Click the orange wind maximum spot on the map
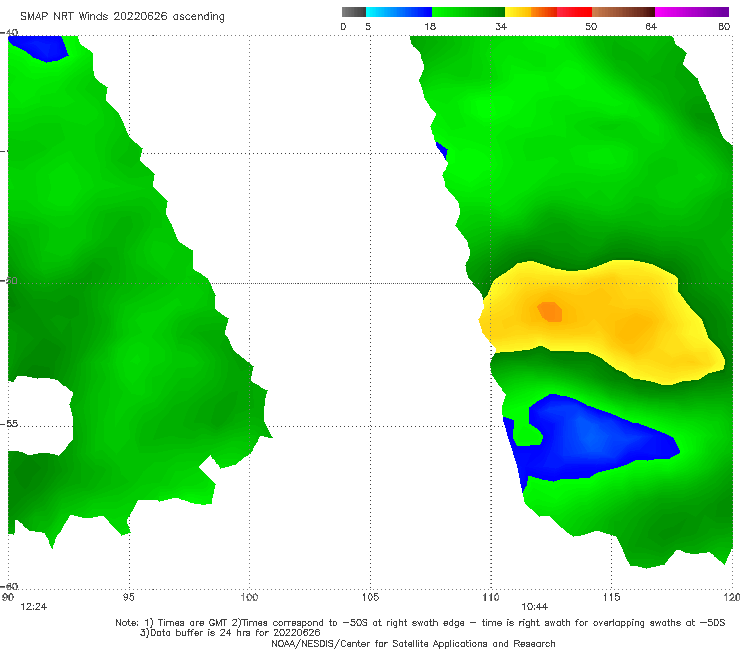The width and height of the screenshot is (740, 650). 550,312
